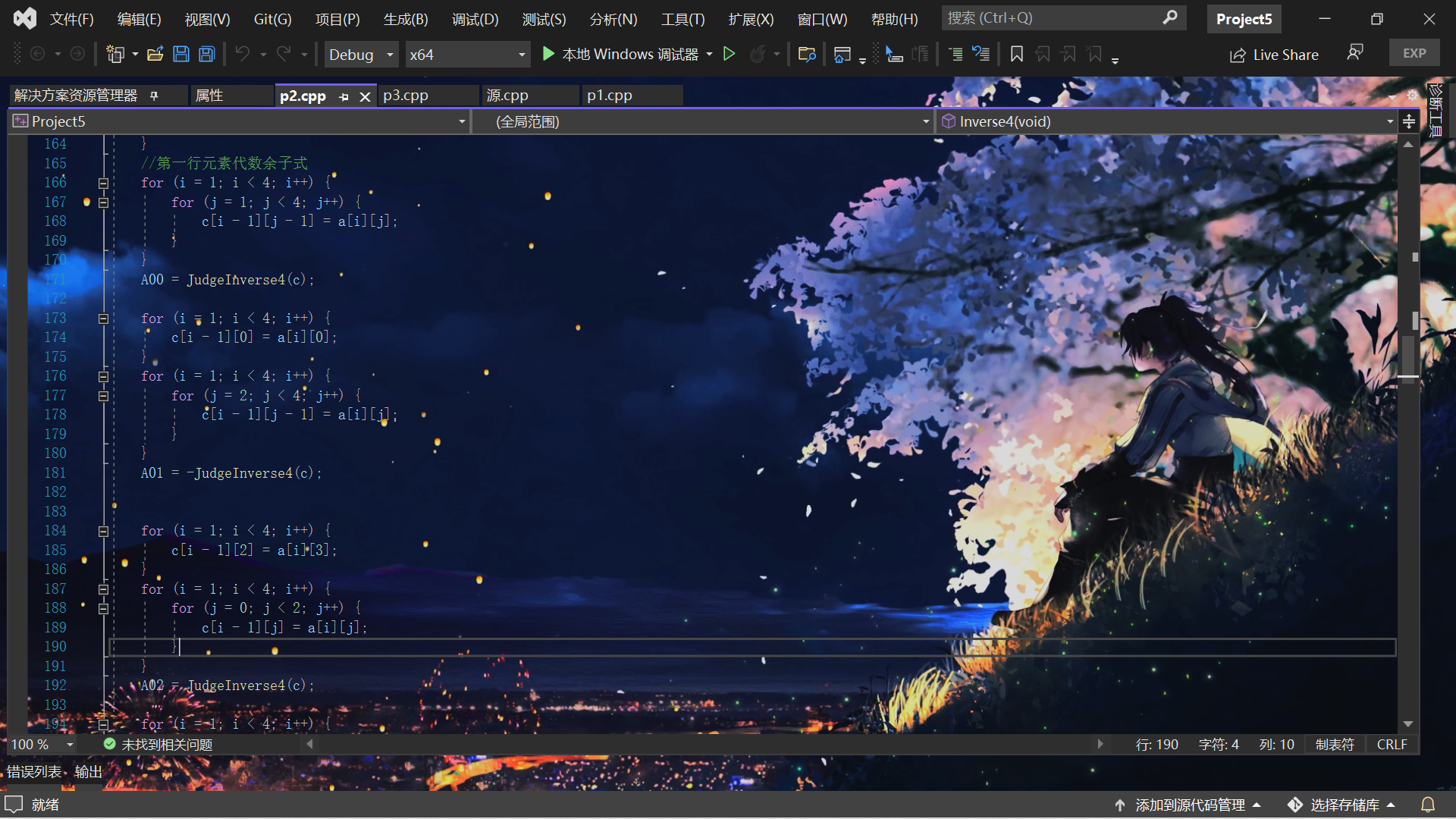Click the cursor-and-line toolbar icon

click(x=893, y=54)
